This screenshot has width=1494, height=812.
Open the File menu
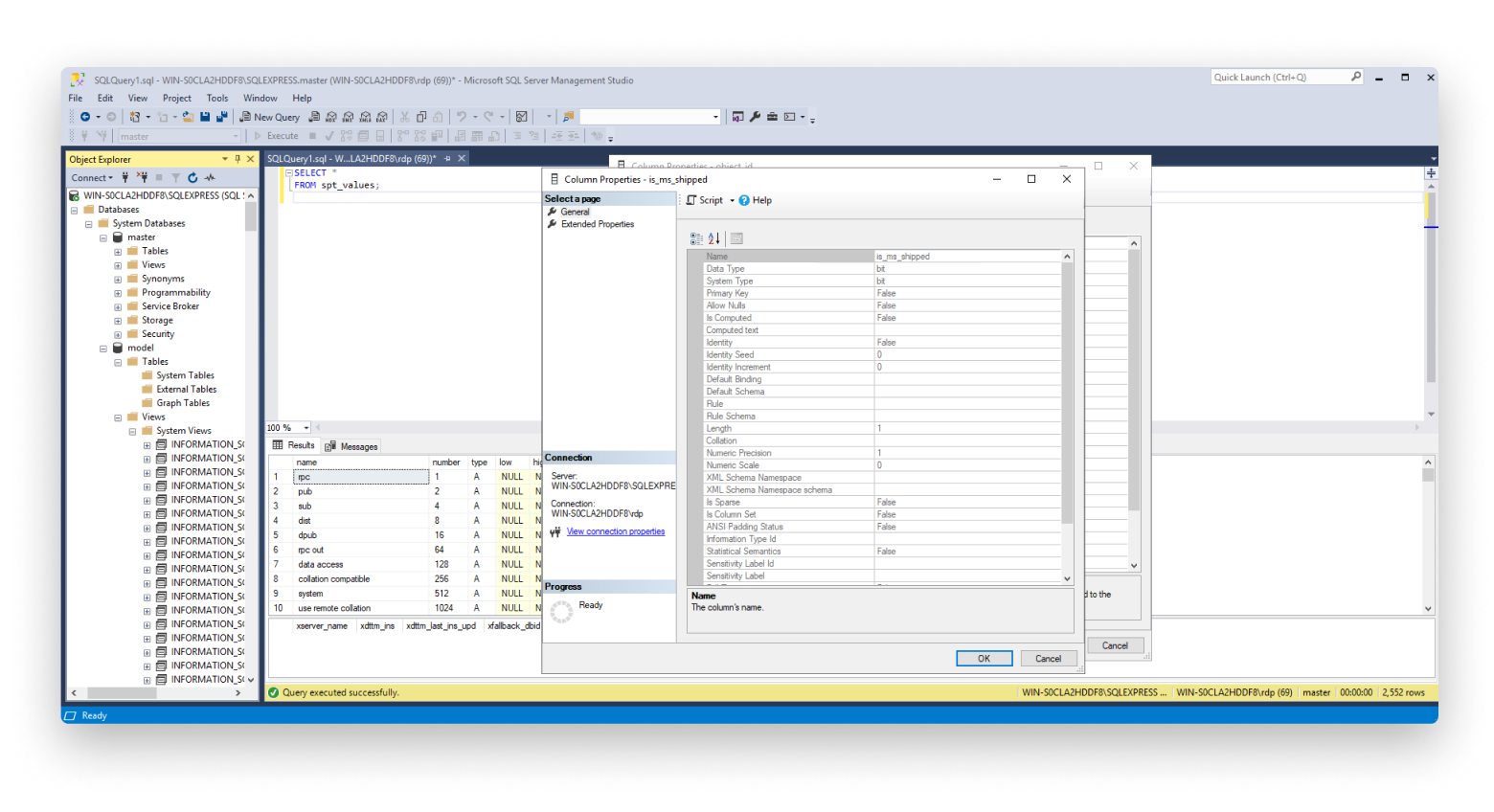coord(76,98)
